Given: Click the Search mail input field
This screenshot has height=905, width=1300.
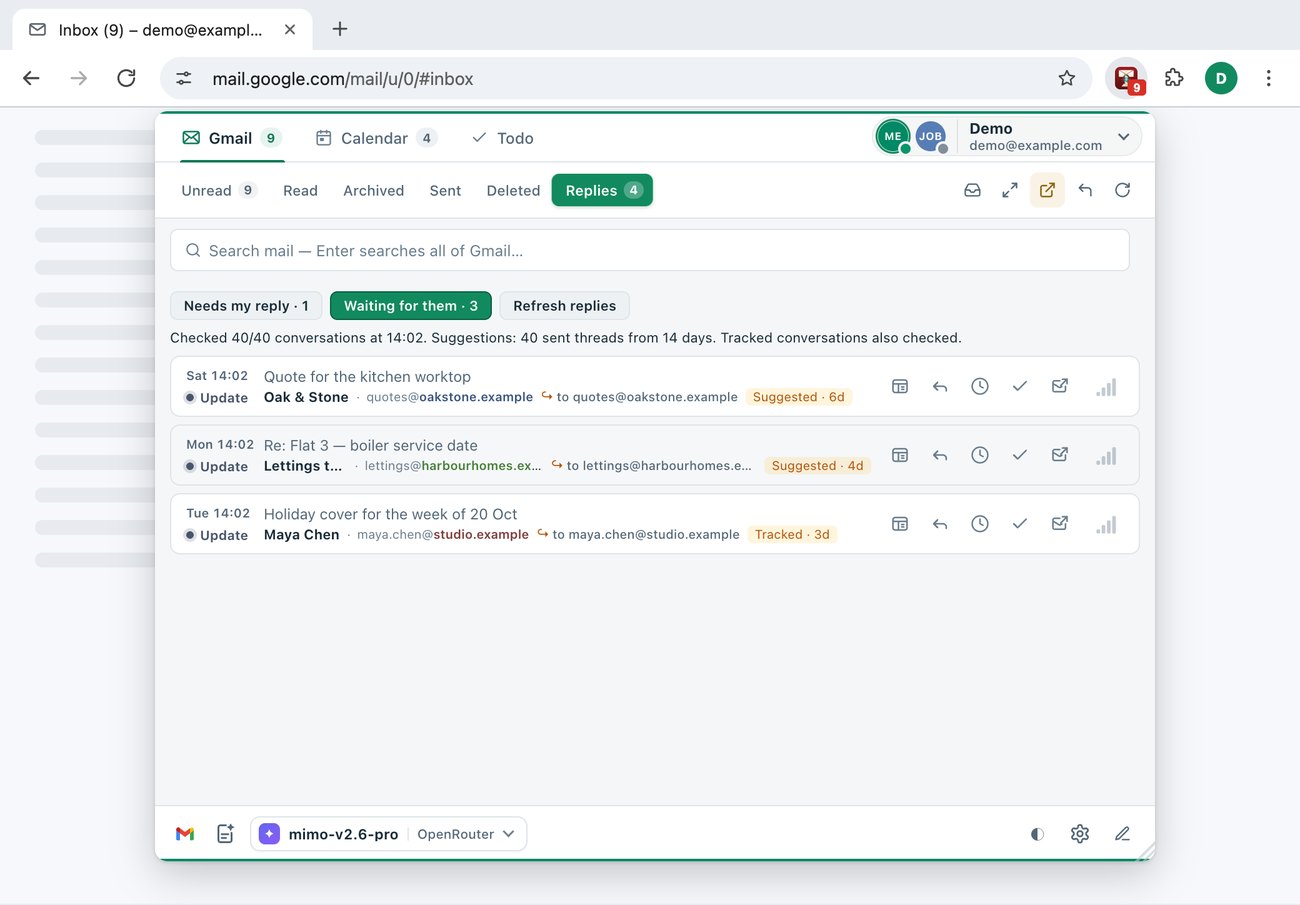Looking at the screenshot, I should coord(650,250).
